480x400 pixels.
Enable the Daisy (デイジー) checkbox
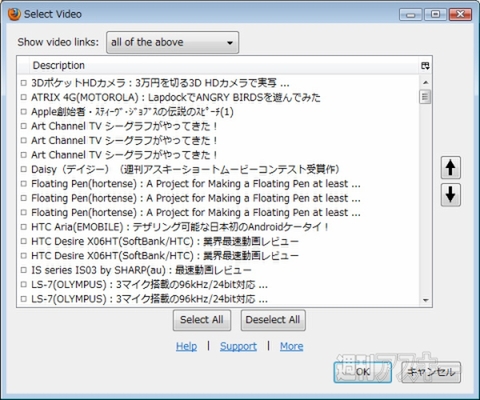coord(23,169)
